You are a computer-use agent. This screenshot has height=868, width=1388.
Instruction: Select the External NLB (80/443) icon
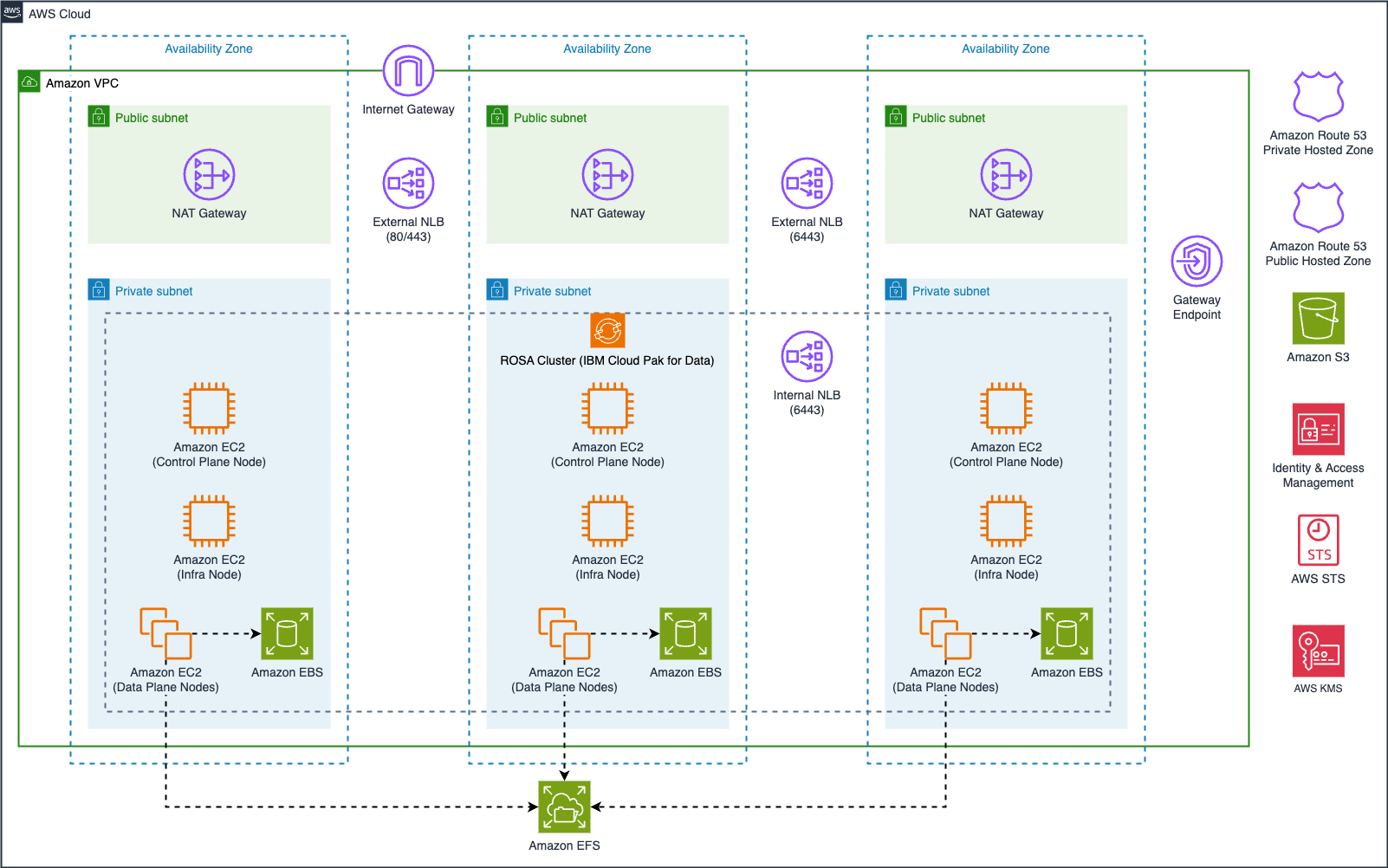pos(407,183)
